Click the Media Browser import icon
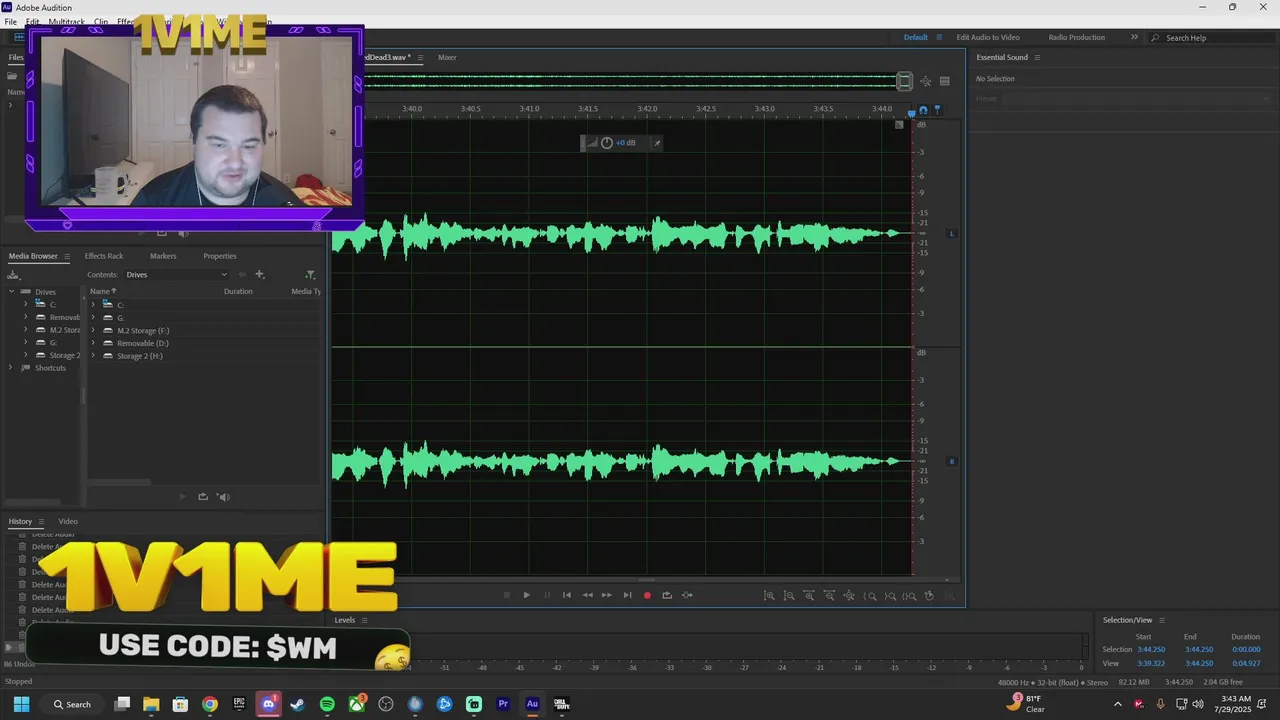This screenshot has width=1280, height=720. [13, 274]
